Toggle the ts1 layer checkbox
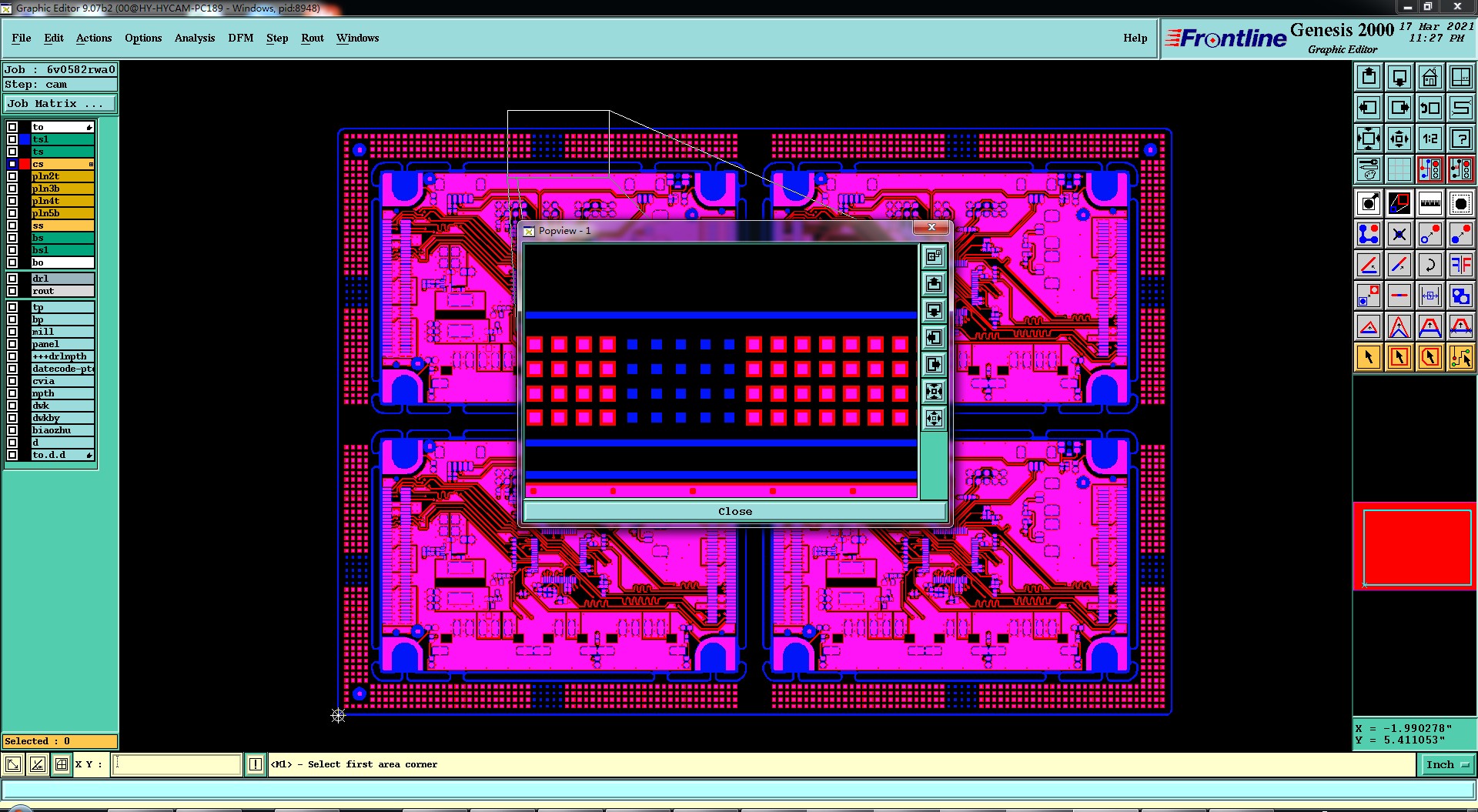 tap(12, 139)
